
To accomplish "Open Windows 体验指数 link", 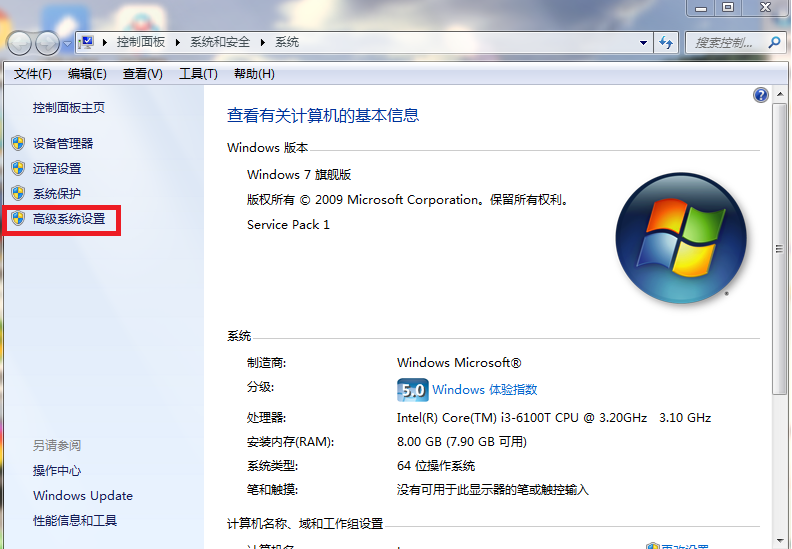I will click(484, 389).
